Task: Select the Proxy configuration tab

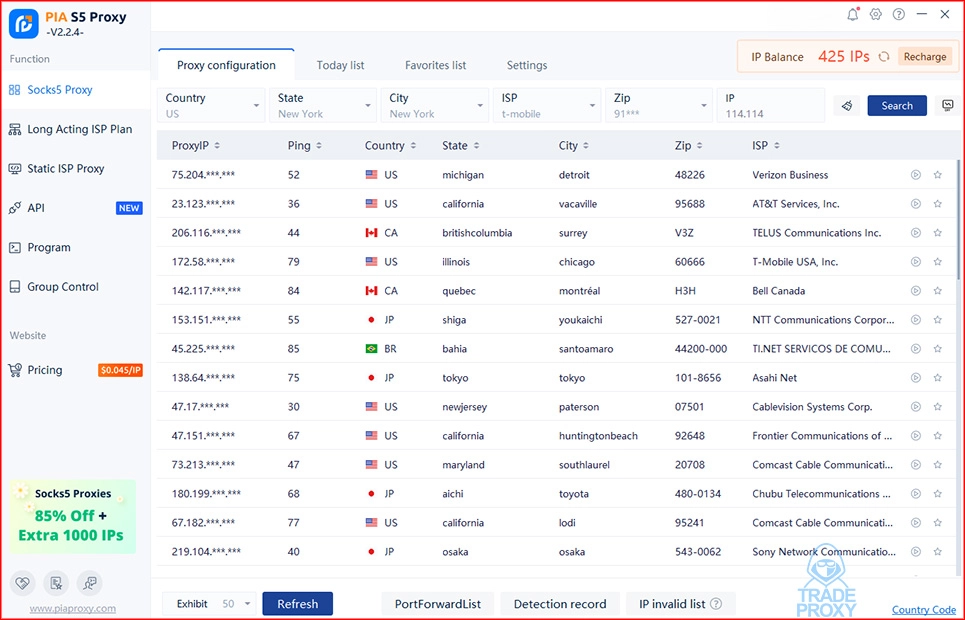Action: [226, 65]
